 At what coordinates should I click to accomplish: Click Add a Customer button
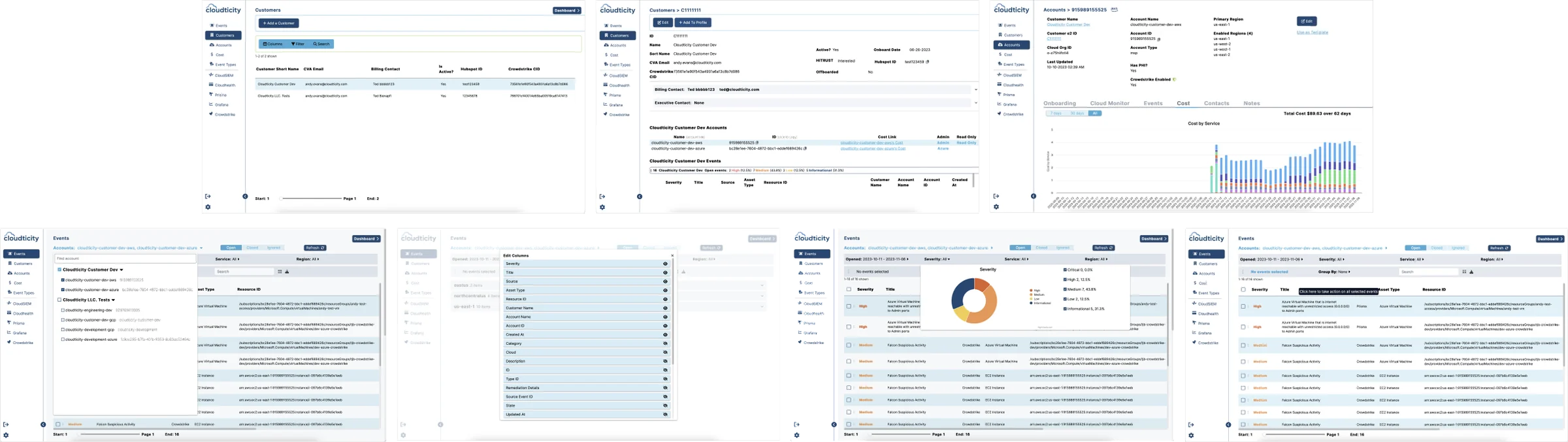[279, 23]
